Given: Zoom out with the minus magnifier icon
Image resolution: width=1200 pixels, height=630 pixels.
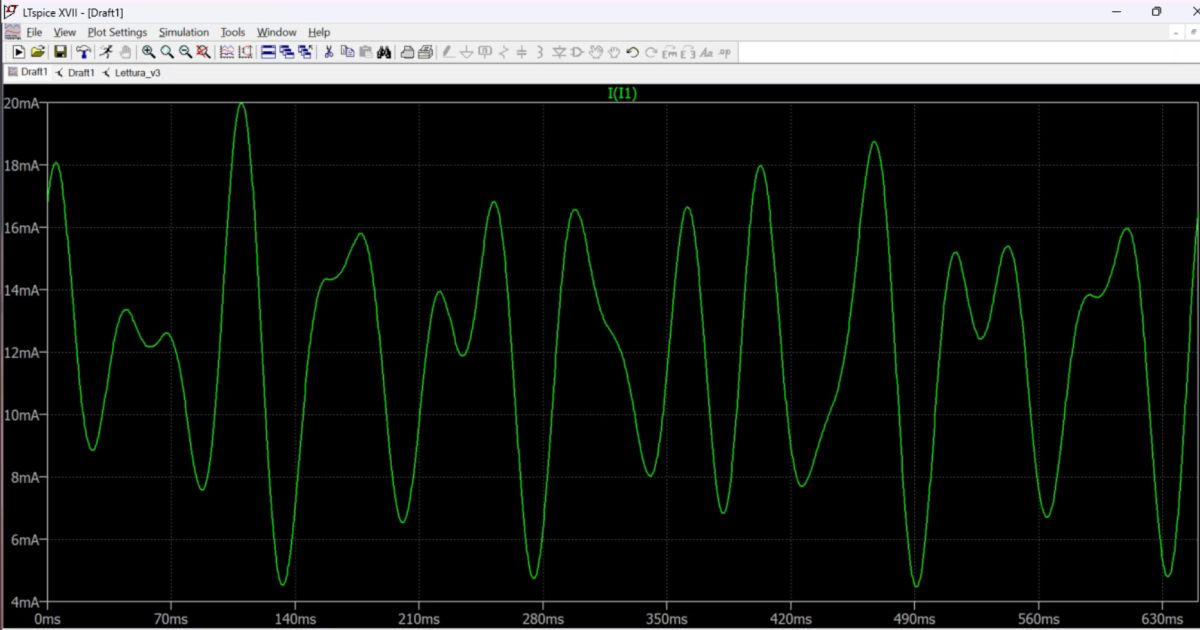Looking at the screenshot, I should [x=185, y=51].
